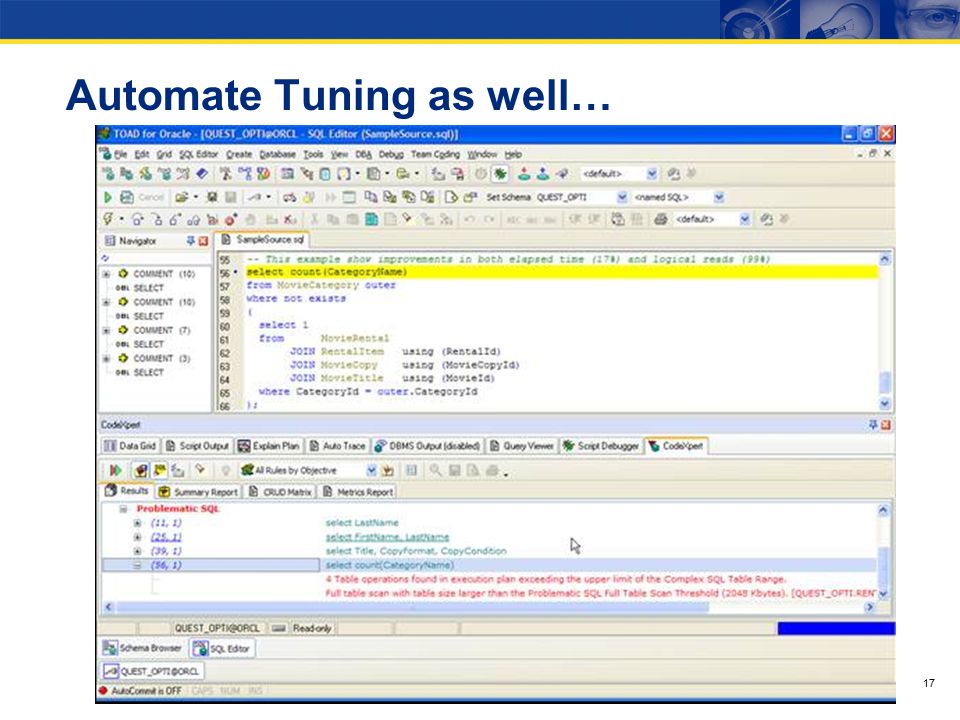Viewport: 960px width, 720px height.
Task: Open the Team Coding menu
Action: (435, 154)
